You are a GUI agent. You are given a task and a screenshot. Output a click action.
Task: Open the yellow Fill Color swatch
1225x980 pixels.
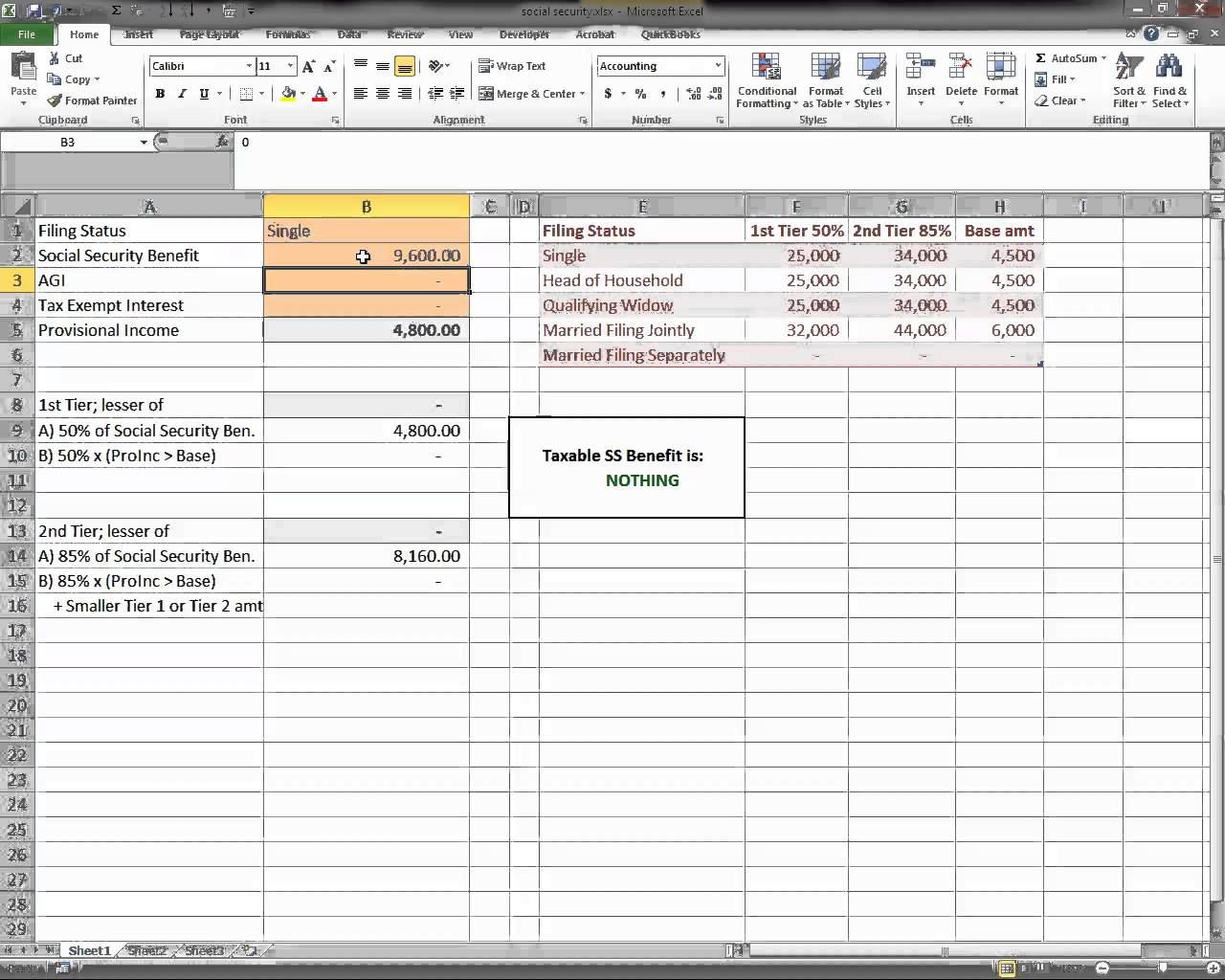[287, 94]
